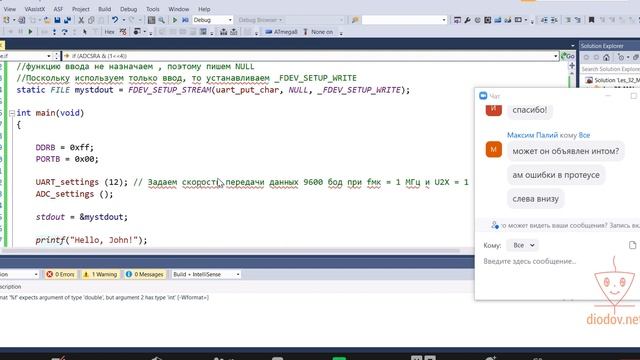Click the Undo arrow icon
The height and width of the screenshot is (360, 640).
point(115,20)
